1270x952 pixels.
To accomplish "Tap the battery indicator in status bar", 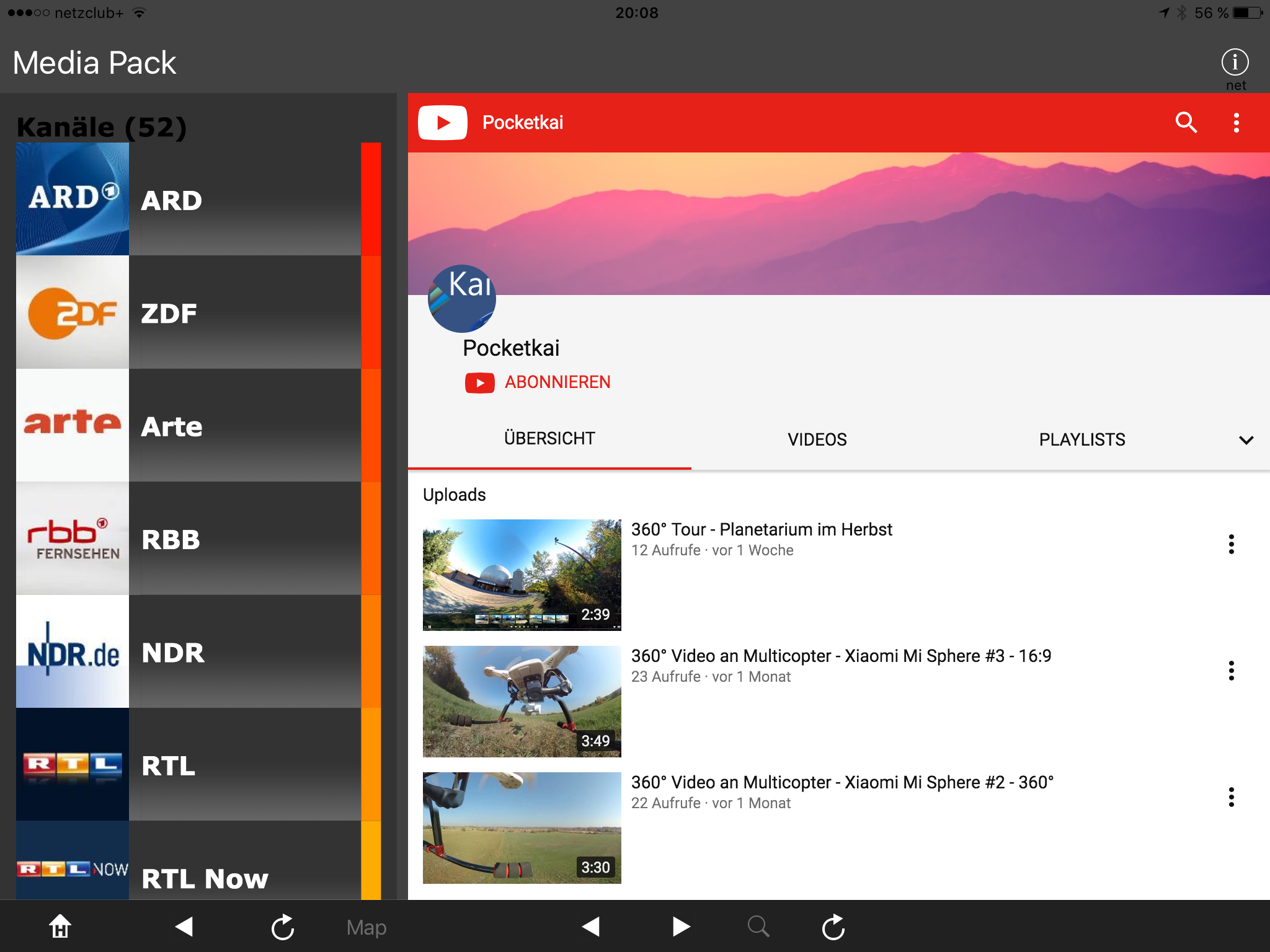I will 1247,12.
